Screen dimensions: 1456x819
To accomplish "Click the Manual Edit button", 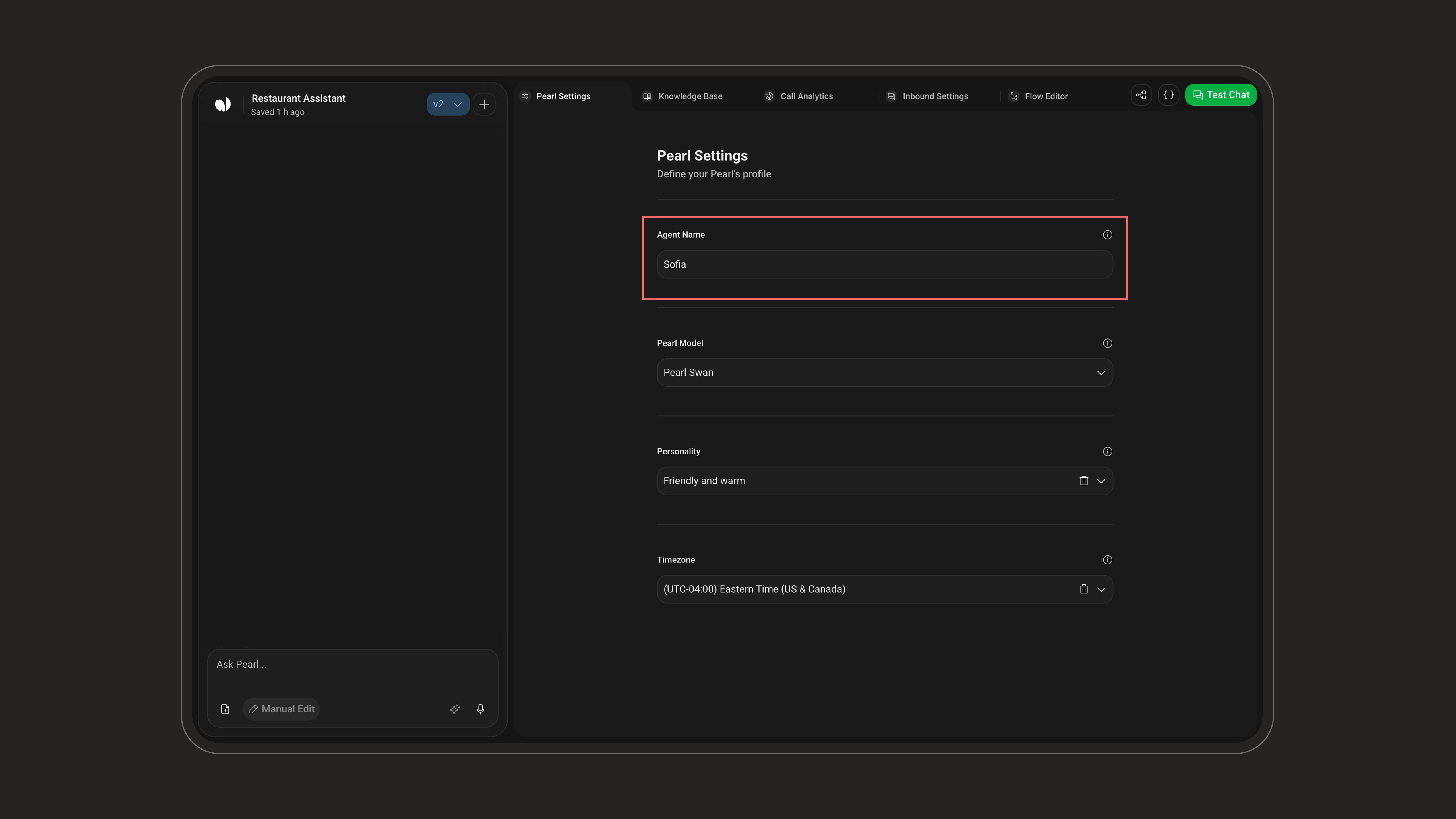I will click(x=282, y=709).
